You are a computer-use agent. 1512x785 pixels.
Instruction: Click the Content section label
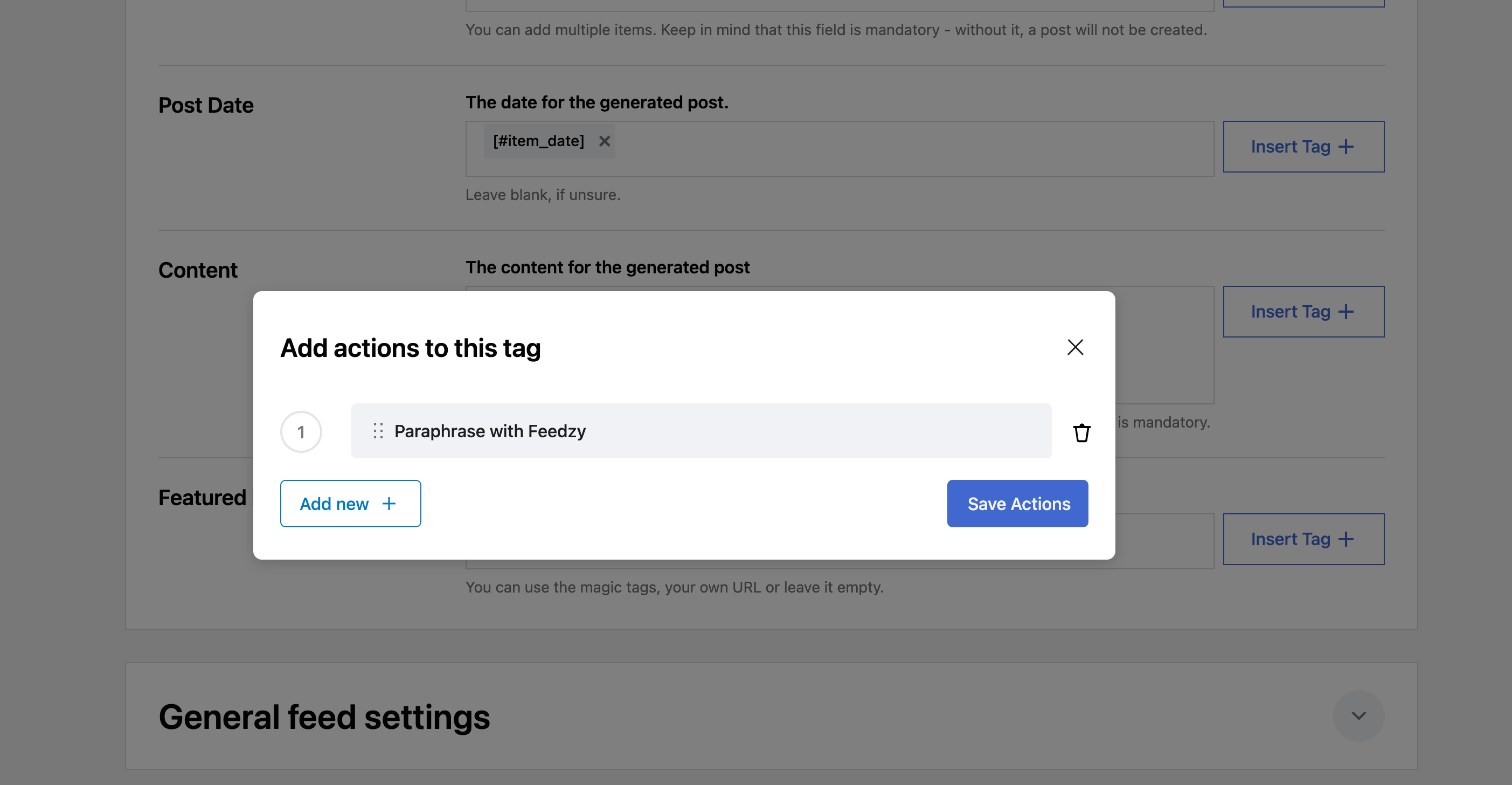point(198,271)
